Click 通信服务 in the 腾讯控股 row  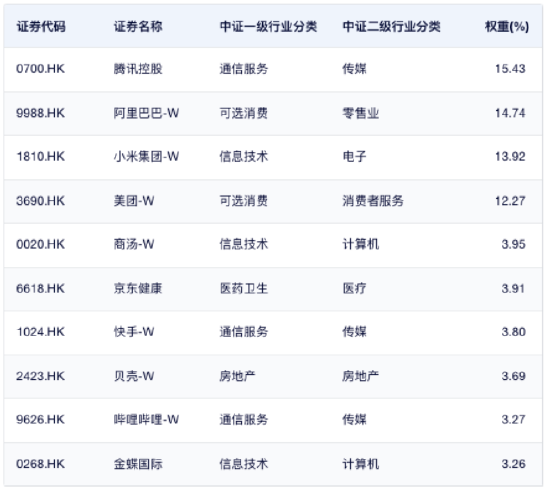244,68
